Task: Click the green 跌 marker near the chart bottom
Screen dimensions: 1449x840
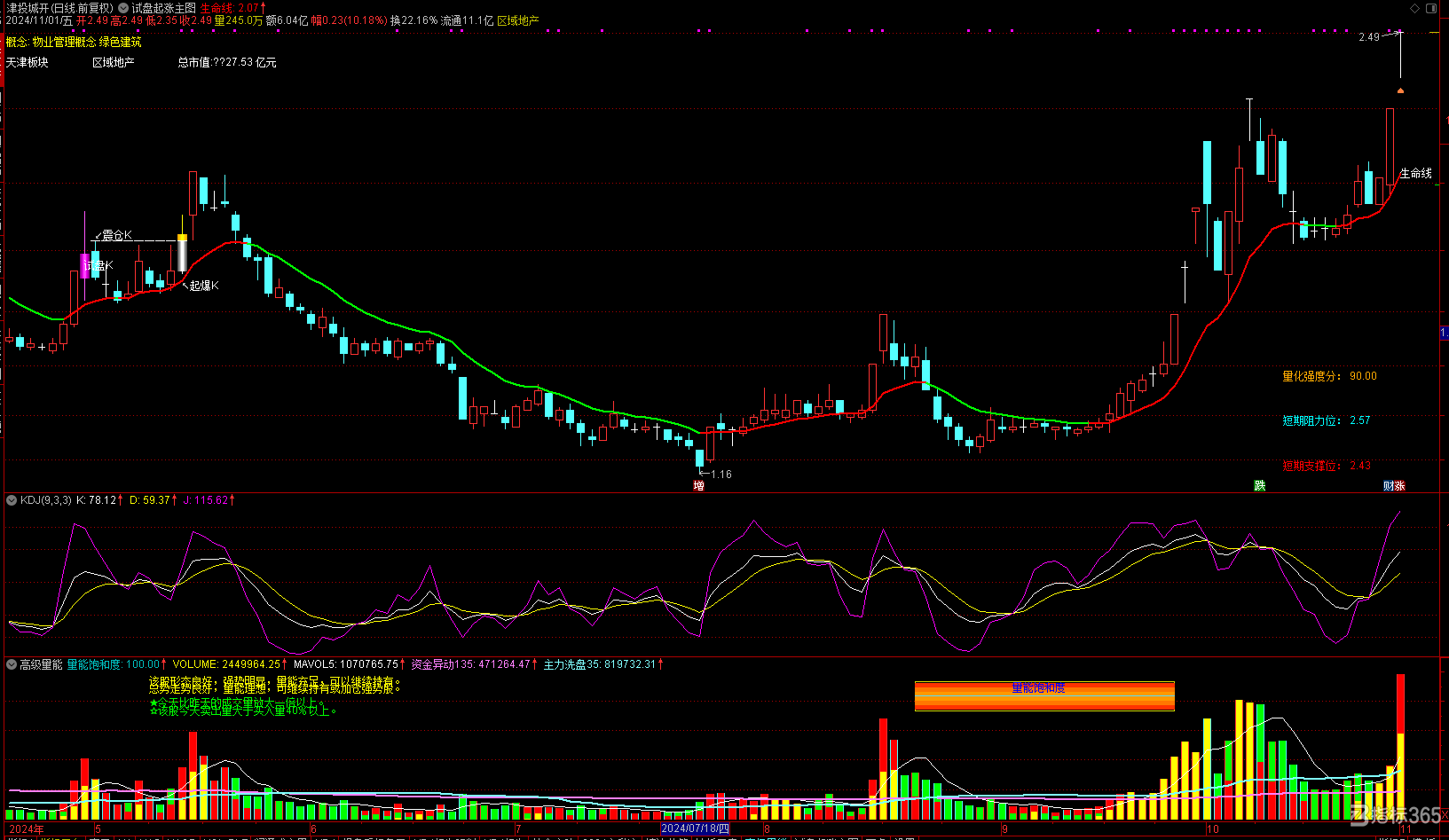Action: [x=1259, y=486]
